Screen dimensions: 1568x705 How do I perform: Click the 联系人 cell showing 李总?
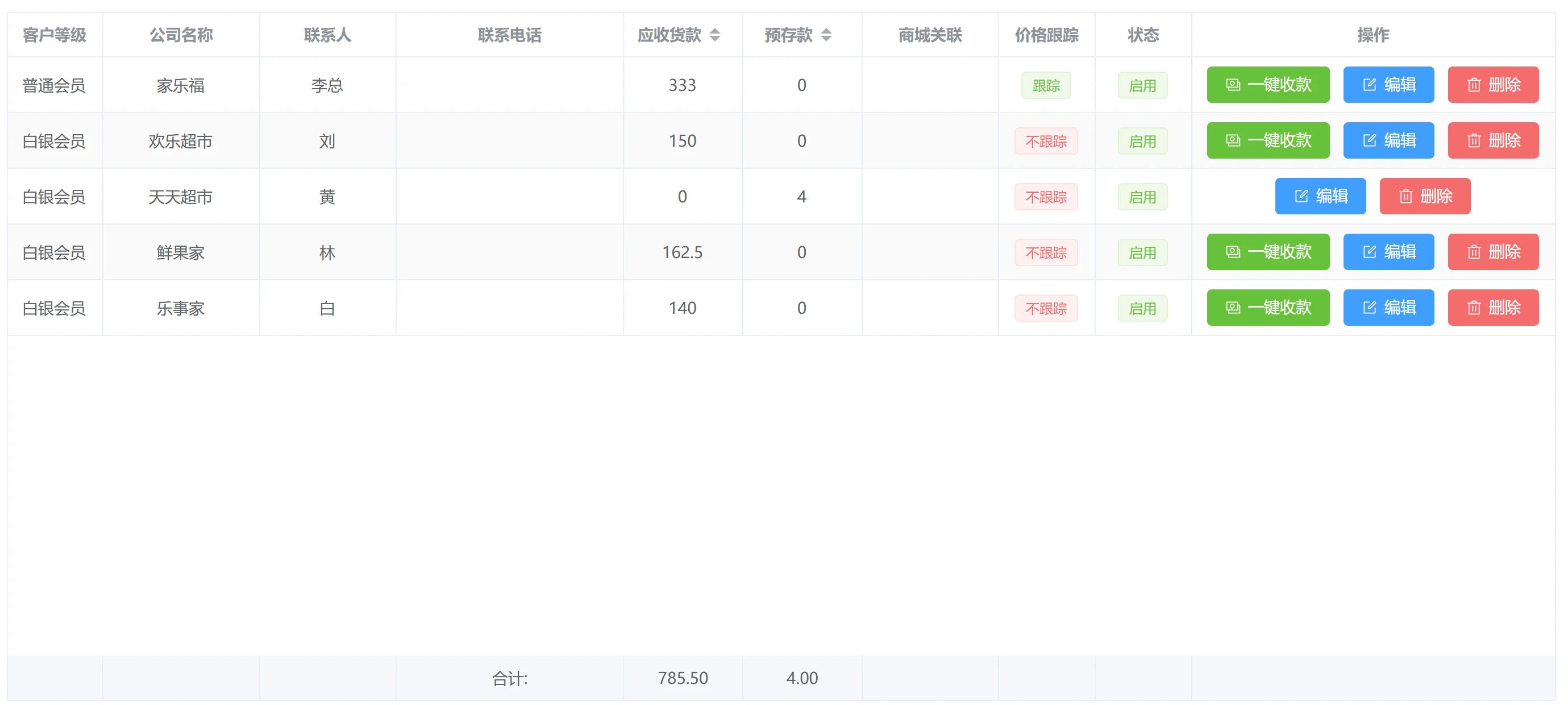pos(327,85)
